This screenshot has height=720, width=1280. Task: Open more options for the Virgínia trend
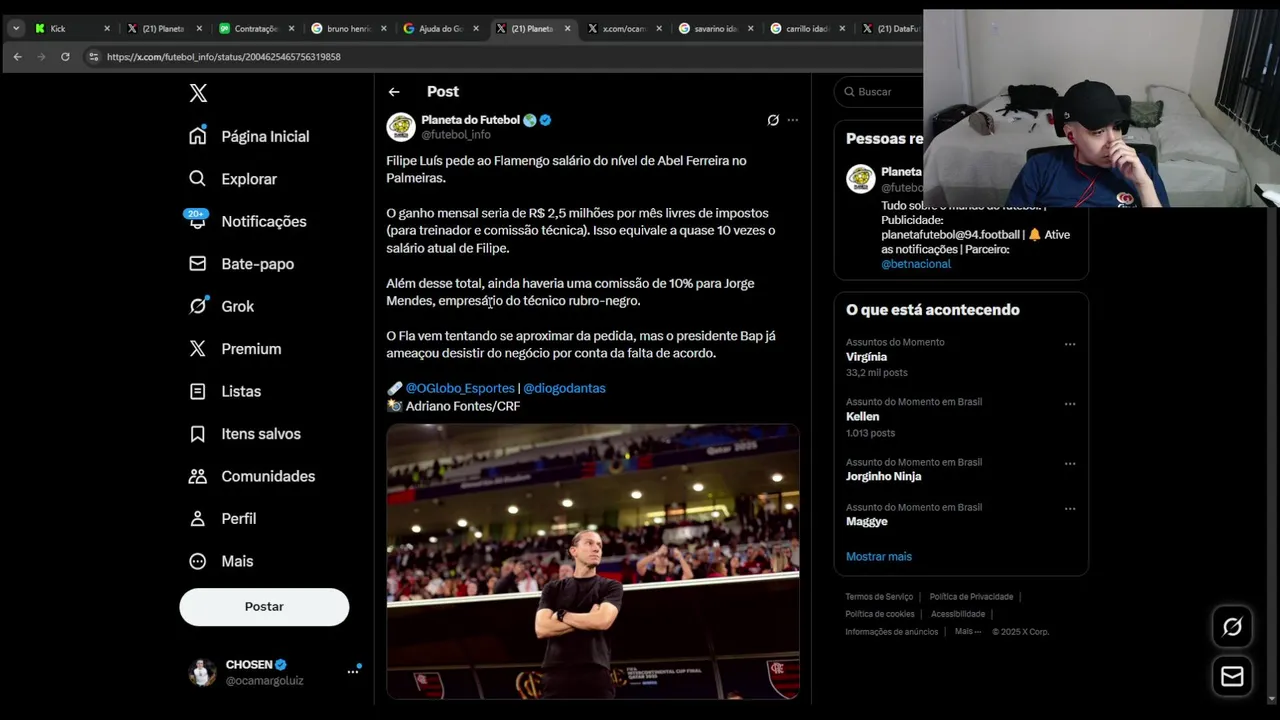tap(1070, 344)
